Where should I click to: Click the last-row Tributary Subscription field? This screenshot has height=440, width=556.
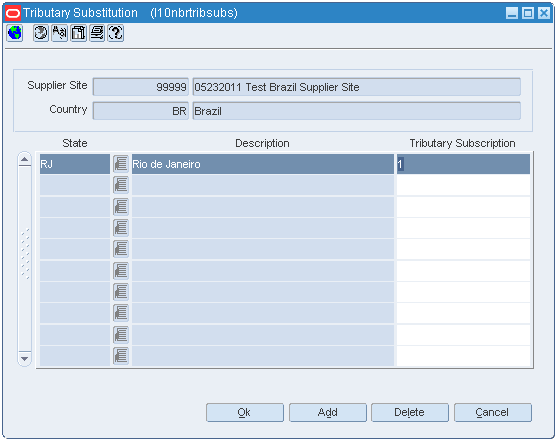[463, 356]
